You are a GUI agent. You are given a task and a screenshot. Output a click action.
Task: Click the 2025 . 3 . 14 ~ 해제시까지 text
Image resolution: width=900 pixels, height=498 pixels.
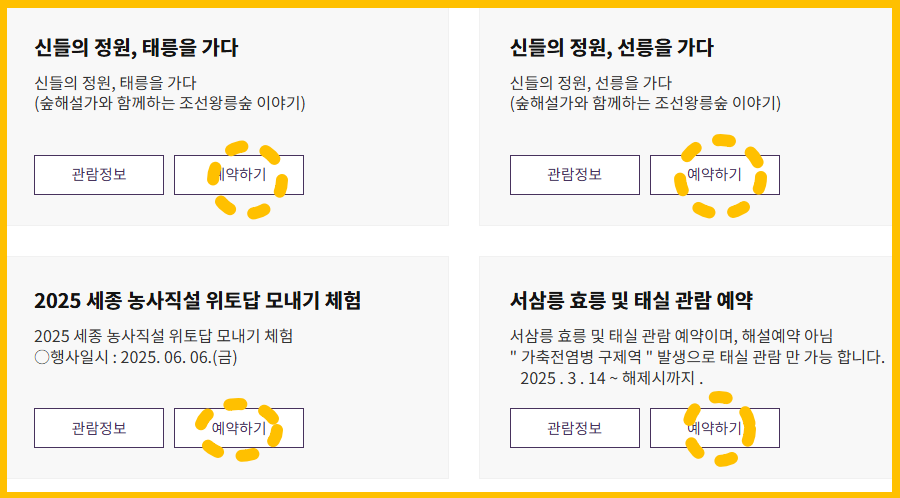pyautogui.click(x=611, y=379)
